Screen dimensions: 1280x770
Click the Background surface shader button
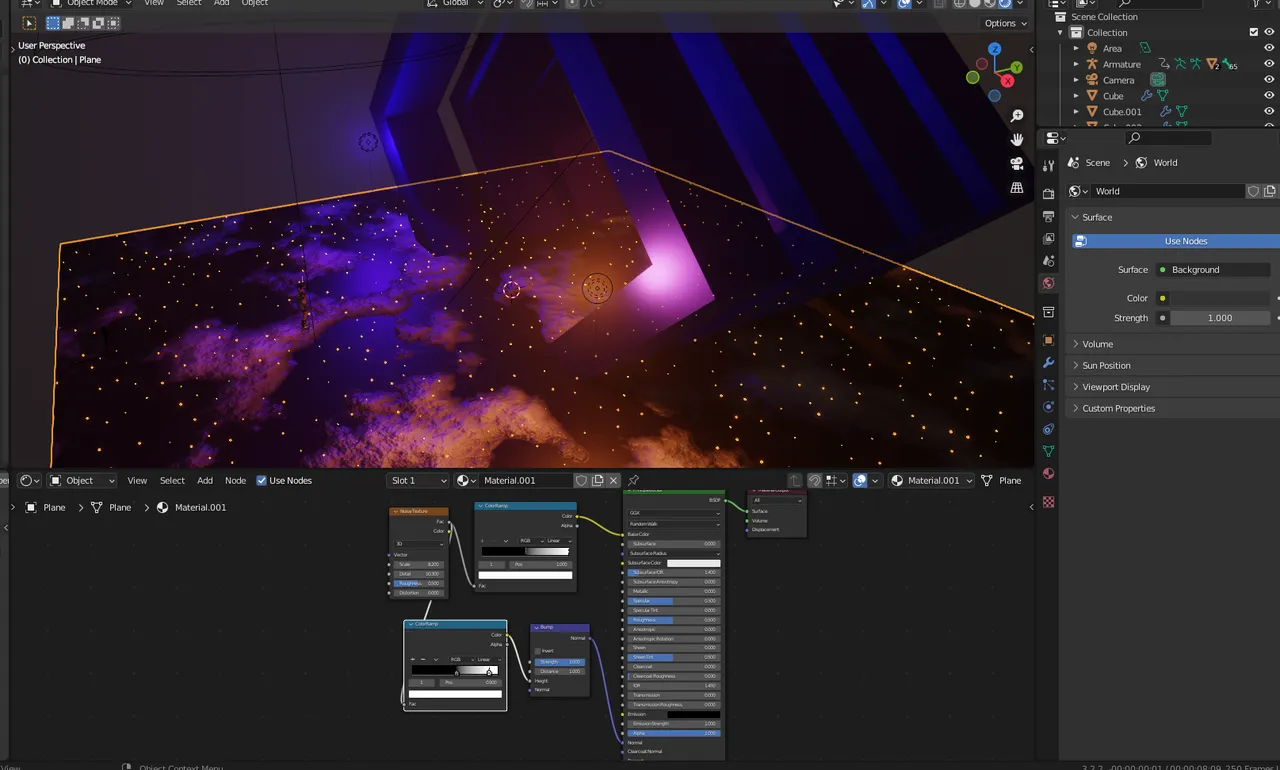tap(1213, 270)
